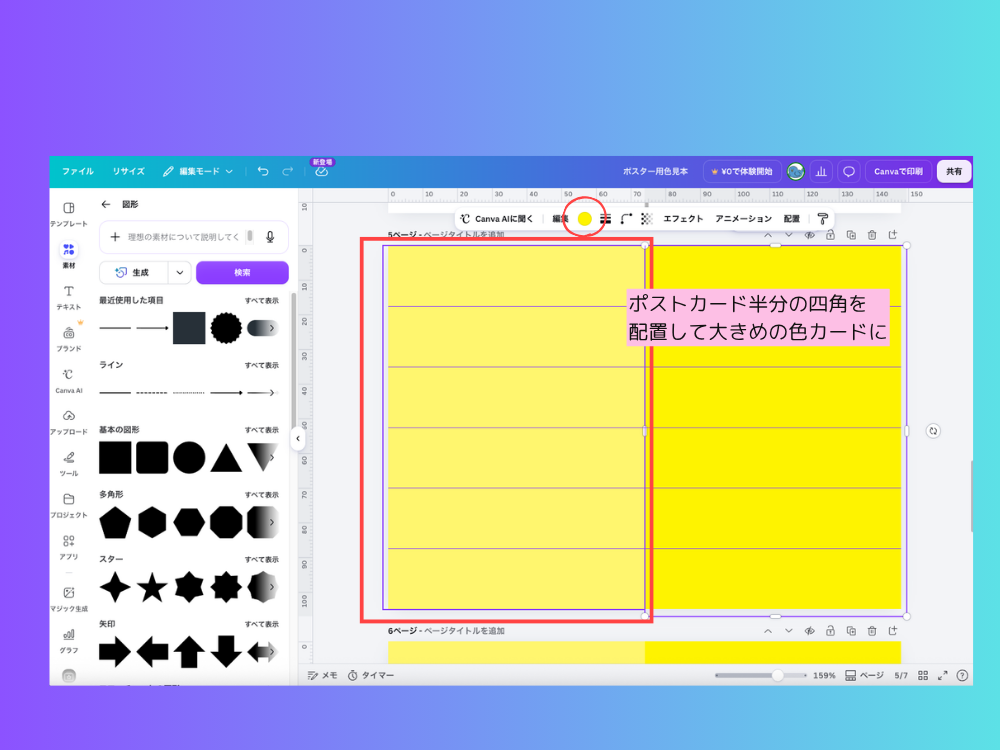The width and height of the screenshot is (1000, 750).
Task: Lock page 6 with the padlock icon
Action: coord(830,631)
